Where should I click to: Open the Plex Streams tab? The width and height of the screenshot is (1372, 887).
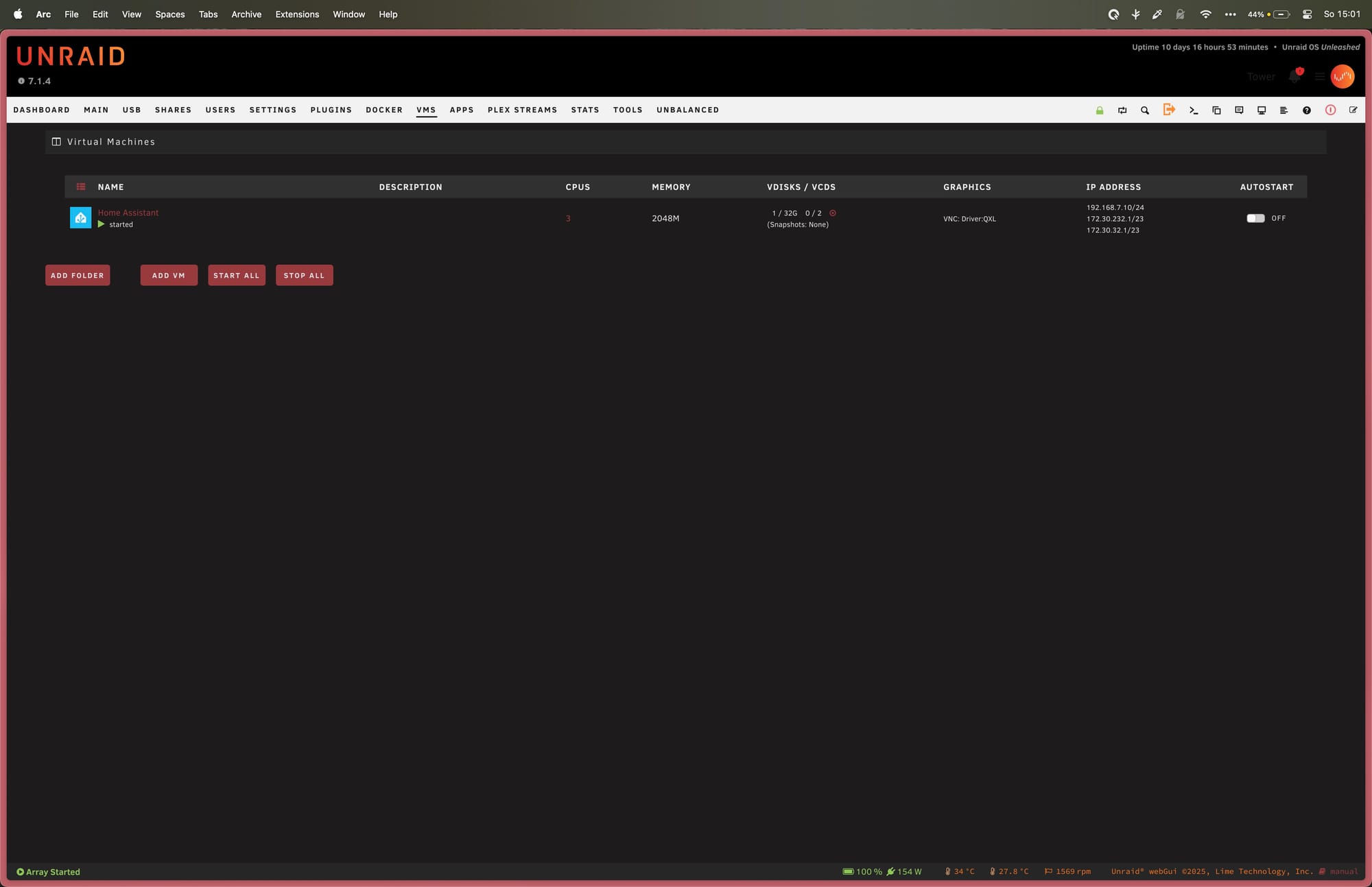523,110
